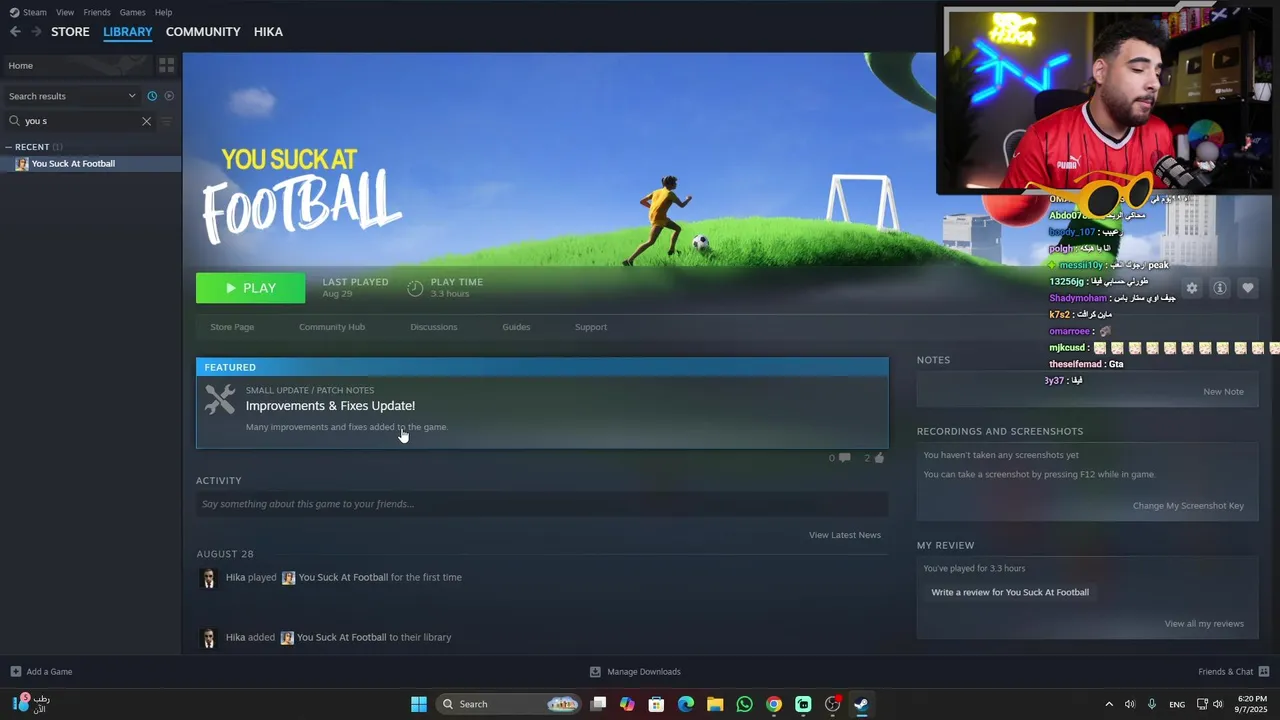The image size is (1280, 720).
Task: Open the STORE section
Action: pyautogui.click(x=70, y=32)
